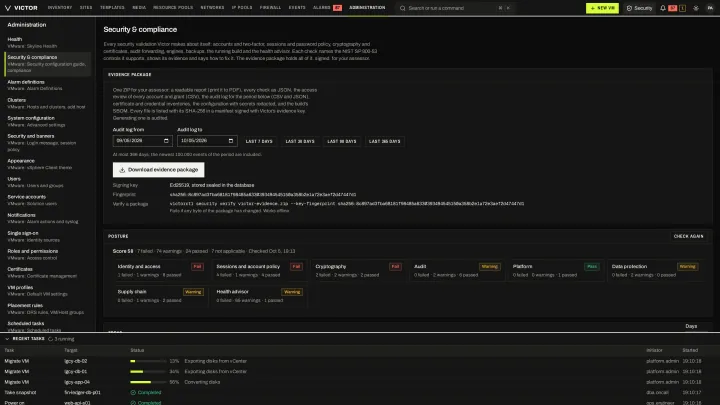Click the spinner icon next to 3 running
This screenshot has width=720, height=405.
point(51,339)
